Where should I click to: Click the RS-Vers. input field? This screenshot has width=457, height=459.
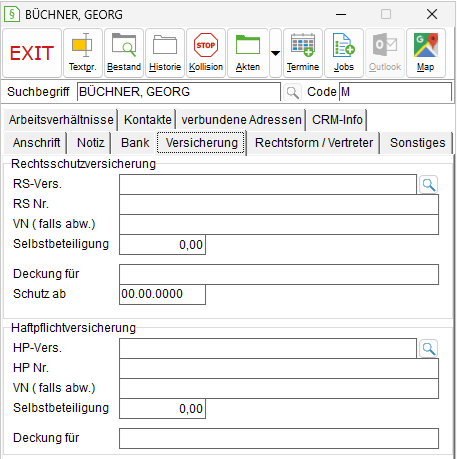[x=268, y=184]
